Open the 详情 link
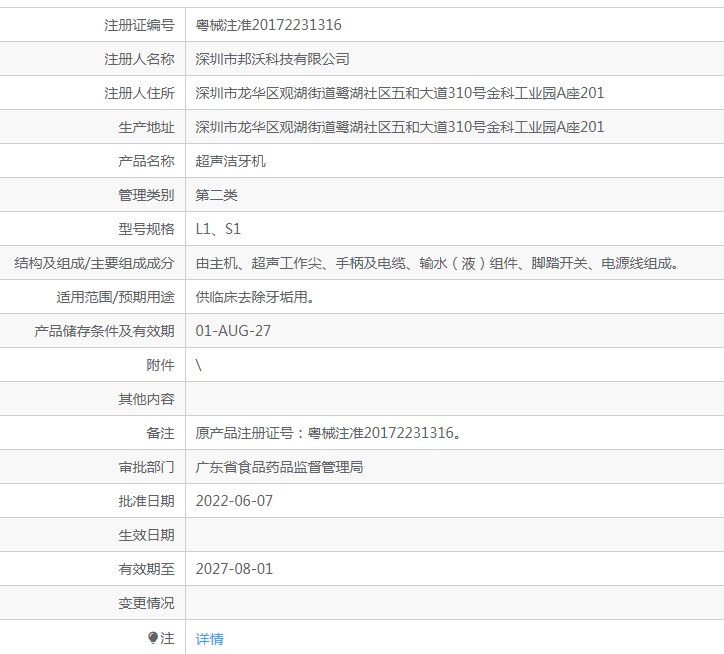Viewport: 724px width, 654px height. point(210,639)
